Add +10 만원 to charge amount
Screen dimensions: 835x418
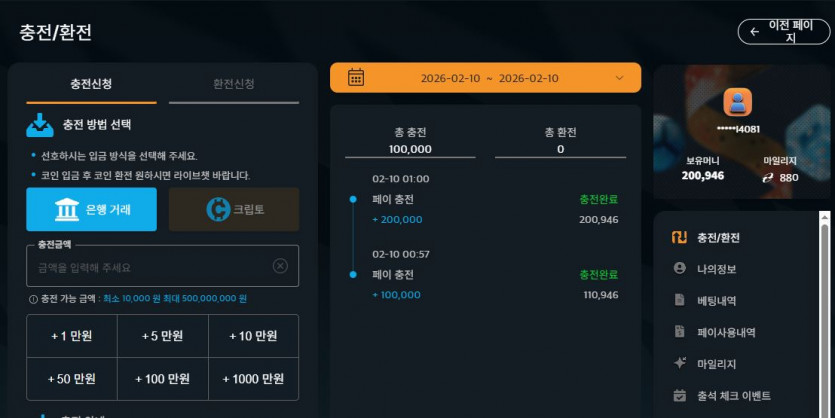[x=253, y=336]
